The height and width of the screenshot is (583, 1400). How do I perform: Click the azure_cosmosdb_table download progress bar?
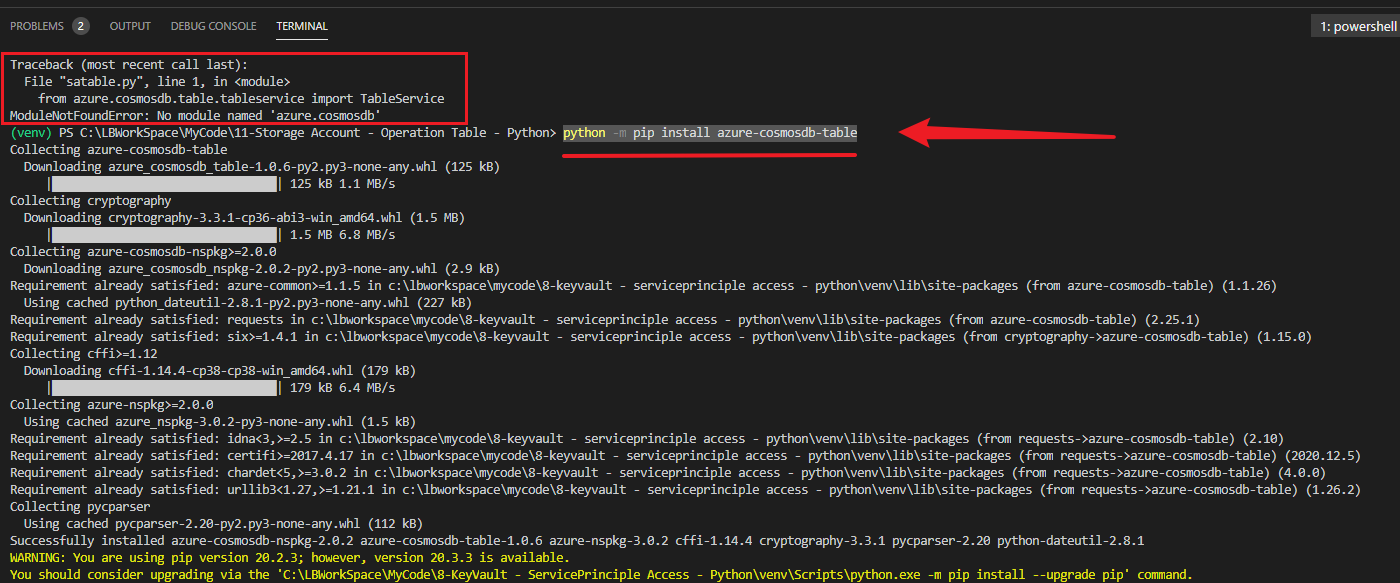[164, 184]
